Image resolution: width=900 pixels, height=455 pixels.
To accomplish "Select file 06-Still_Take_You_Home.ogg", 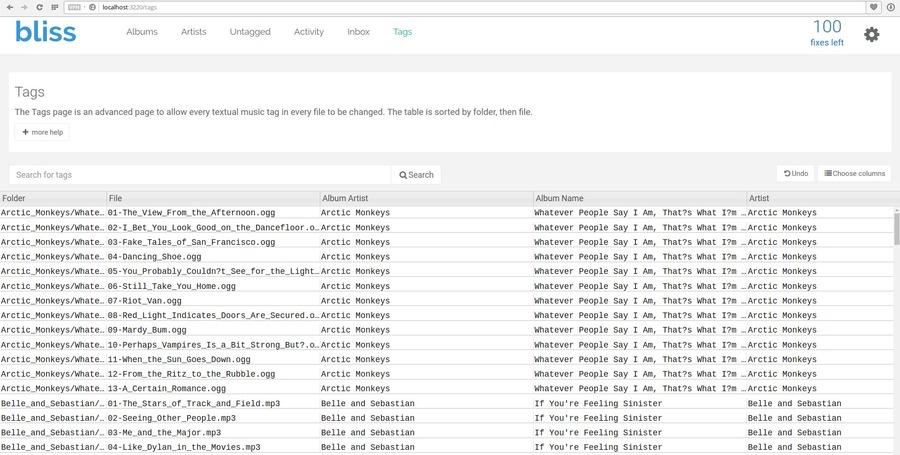I will click(x=214, y=286).
